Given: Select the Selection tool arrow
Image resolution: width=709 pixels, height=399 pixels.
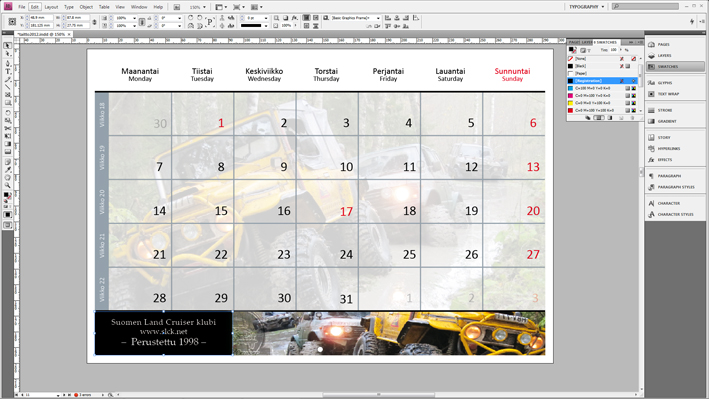Looking at the screenshot, I should point(8,46).
